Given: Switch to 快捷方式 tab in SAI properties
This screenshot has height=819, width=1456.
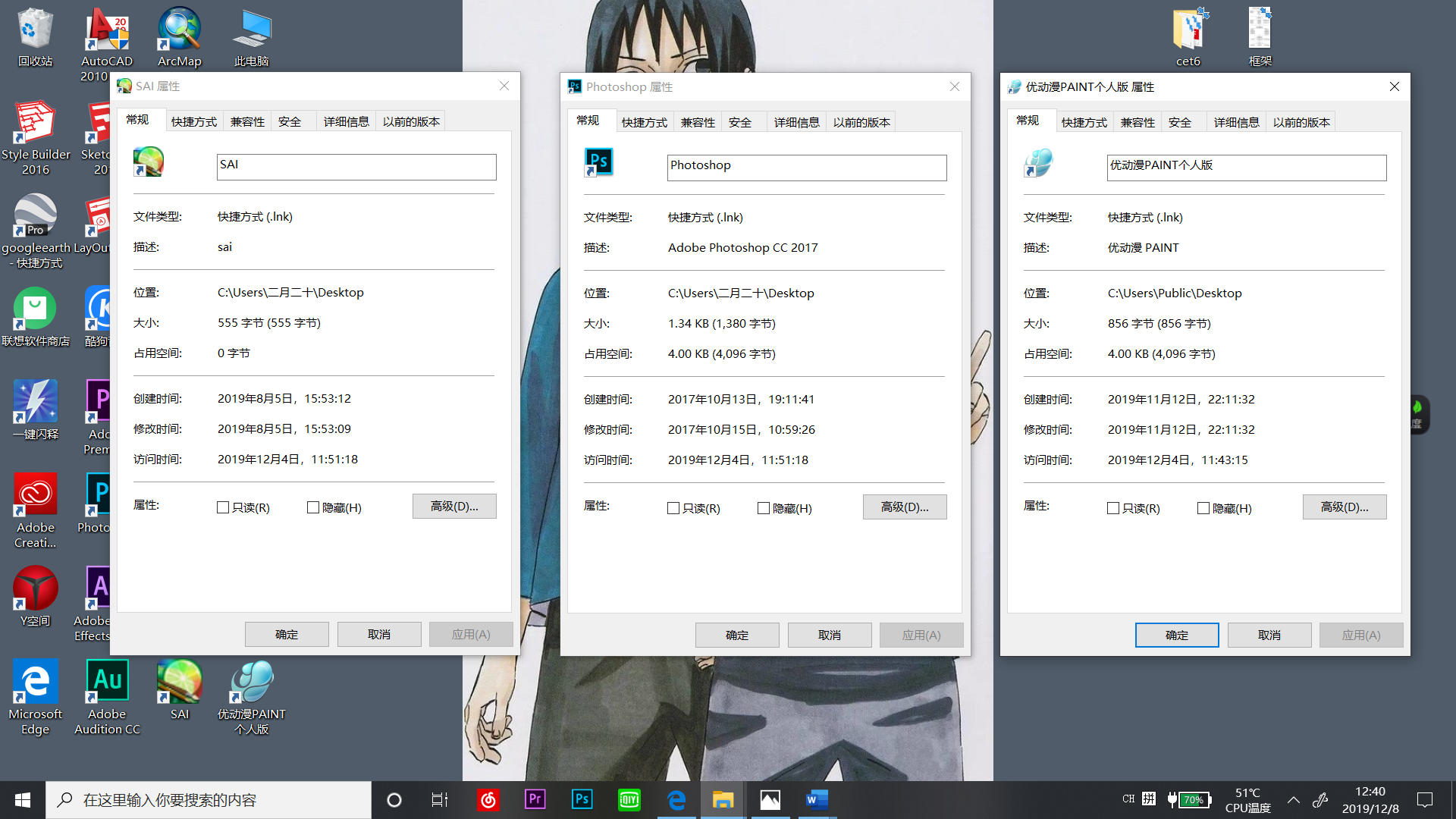Looking at the screenshot, I should tap(194, 121).
